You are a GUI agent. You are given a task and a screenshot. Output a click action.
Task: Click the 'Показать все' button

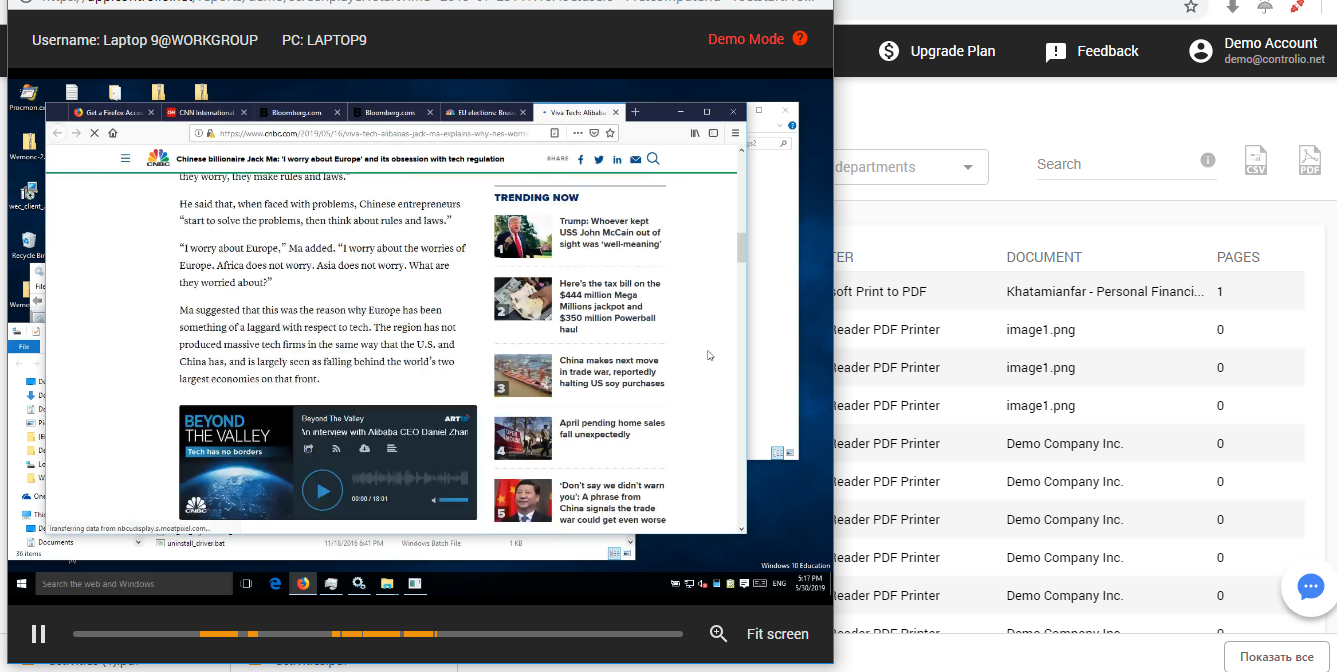point(1276,657)
